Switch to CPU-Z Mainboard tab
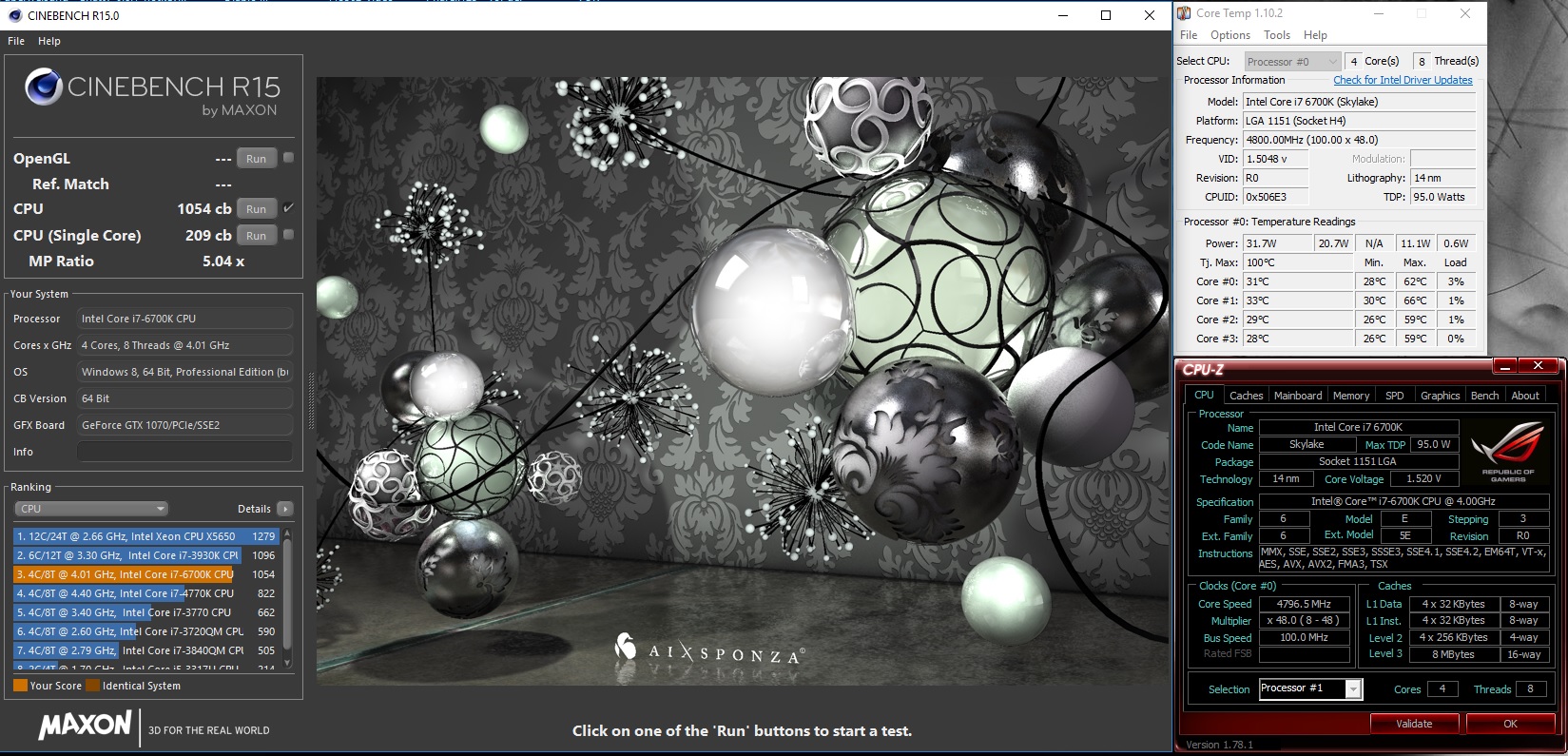 (1298, 396)
